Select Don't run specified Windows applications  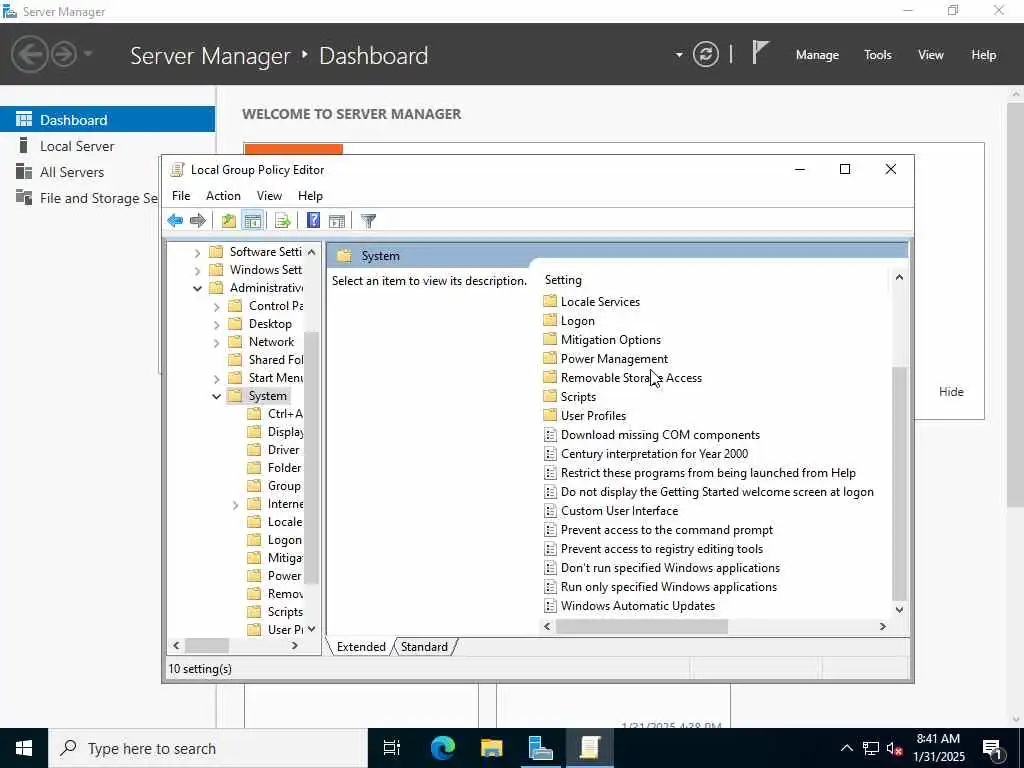[x=670, y=568]
